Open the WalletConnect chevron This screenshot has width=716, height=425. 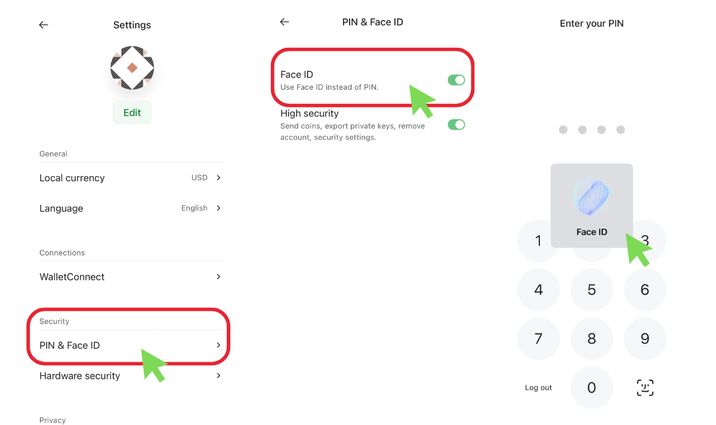pyautogui.click(x=218, y=277)
